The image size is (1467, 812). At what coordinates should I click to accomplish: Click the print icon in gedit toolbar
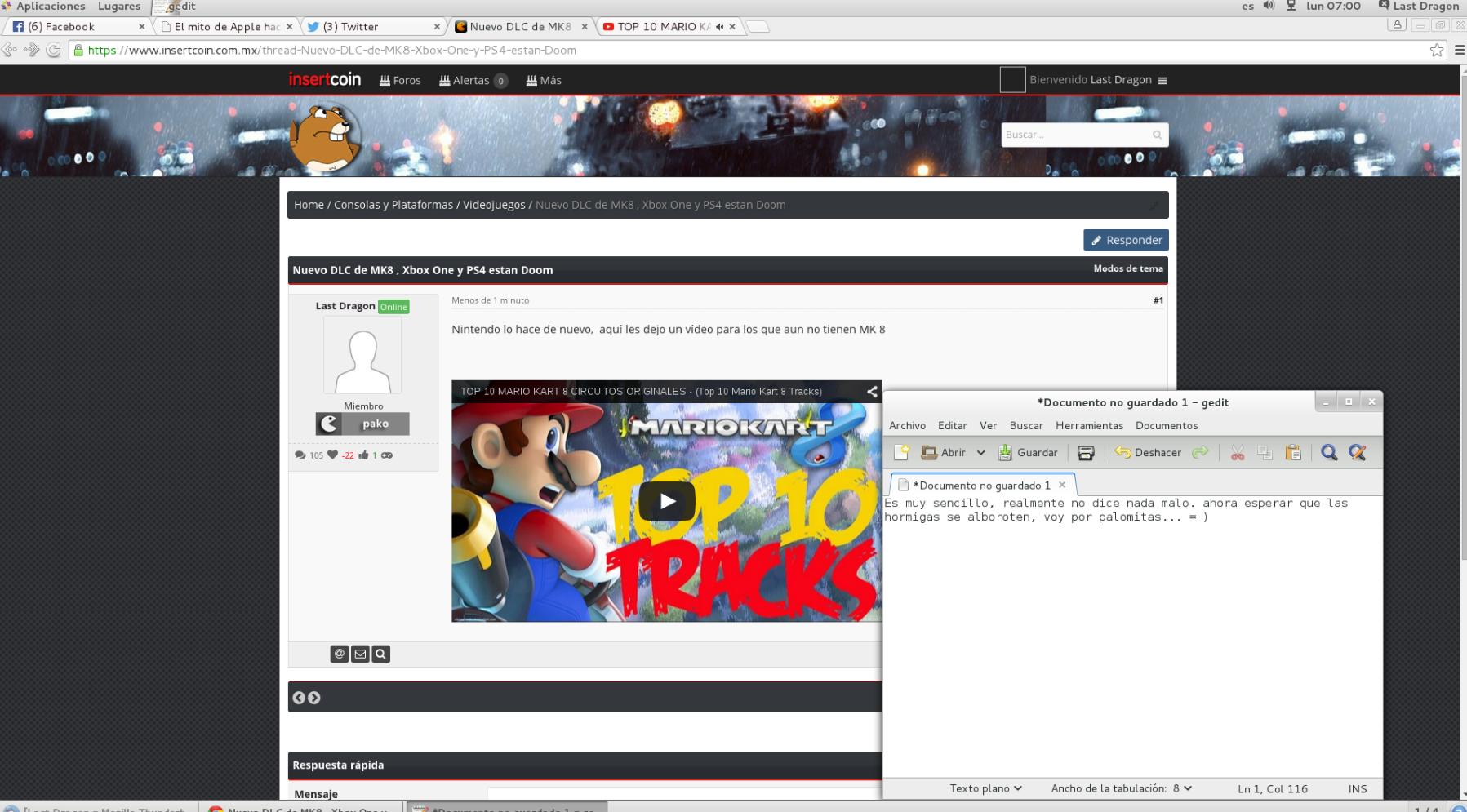[1085, 453]
